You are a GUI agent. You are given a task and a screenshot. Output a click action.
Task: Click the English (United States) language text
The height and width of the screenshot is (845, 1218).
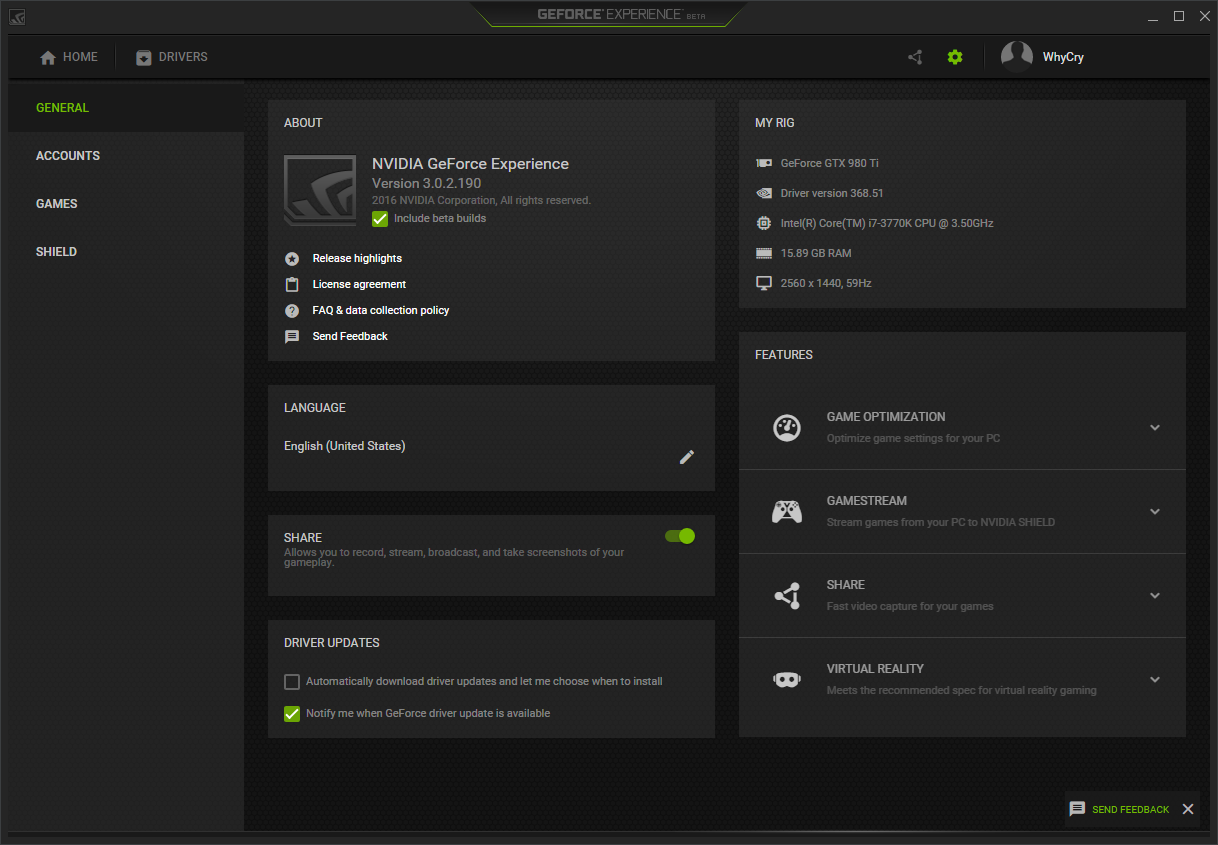click(x=345, y=446)
